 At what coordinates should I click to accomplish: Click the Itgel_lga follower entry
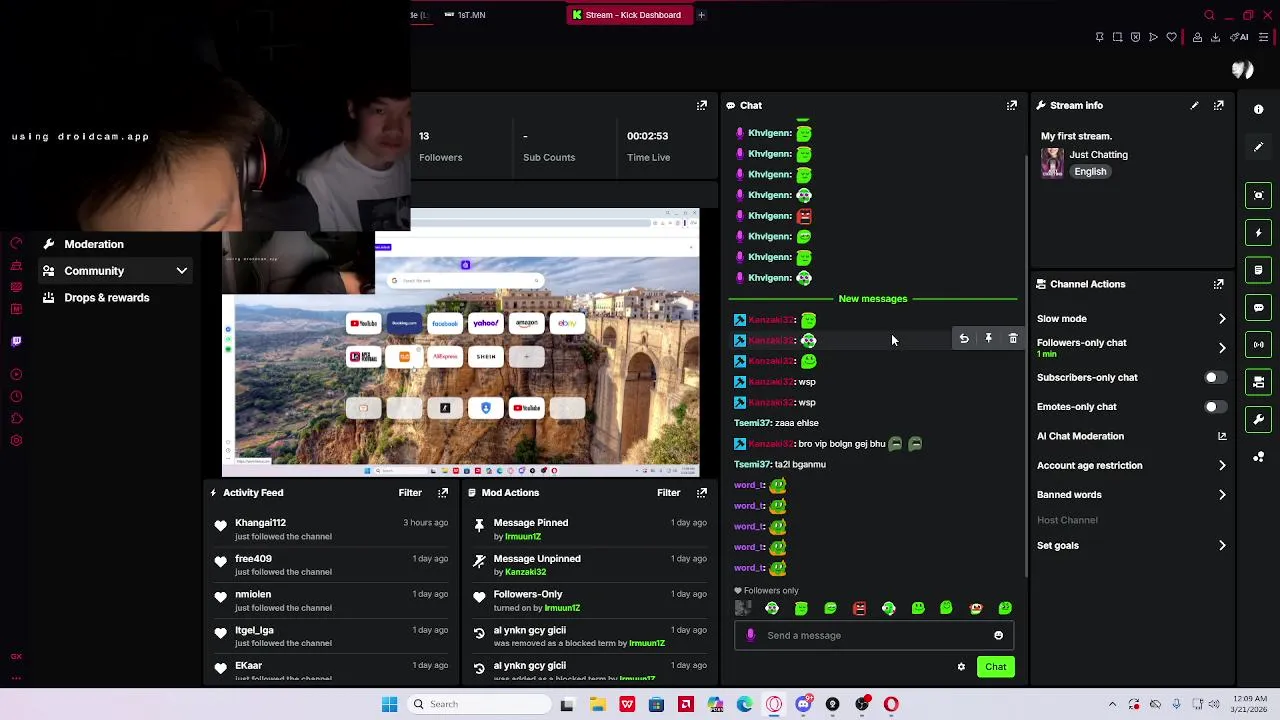(330, 636)
